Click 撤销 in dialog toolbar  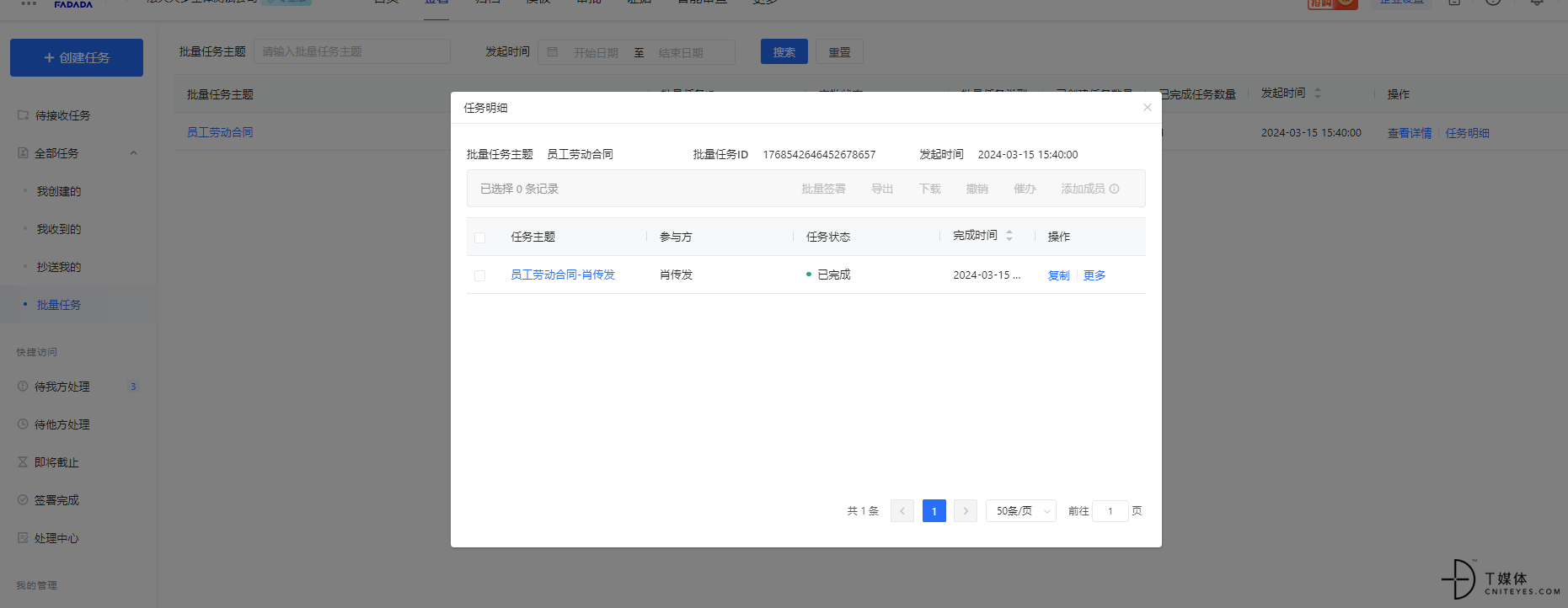(977, 189)
